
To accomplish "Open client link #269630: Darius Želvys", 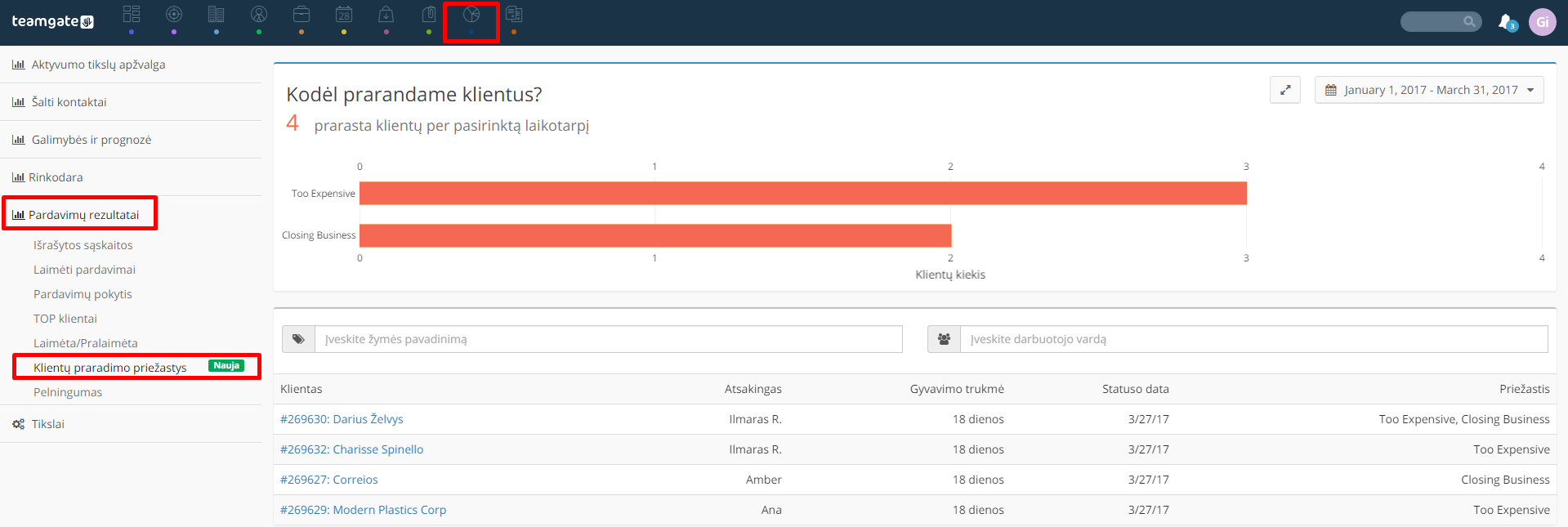I will 342,419.
